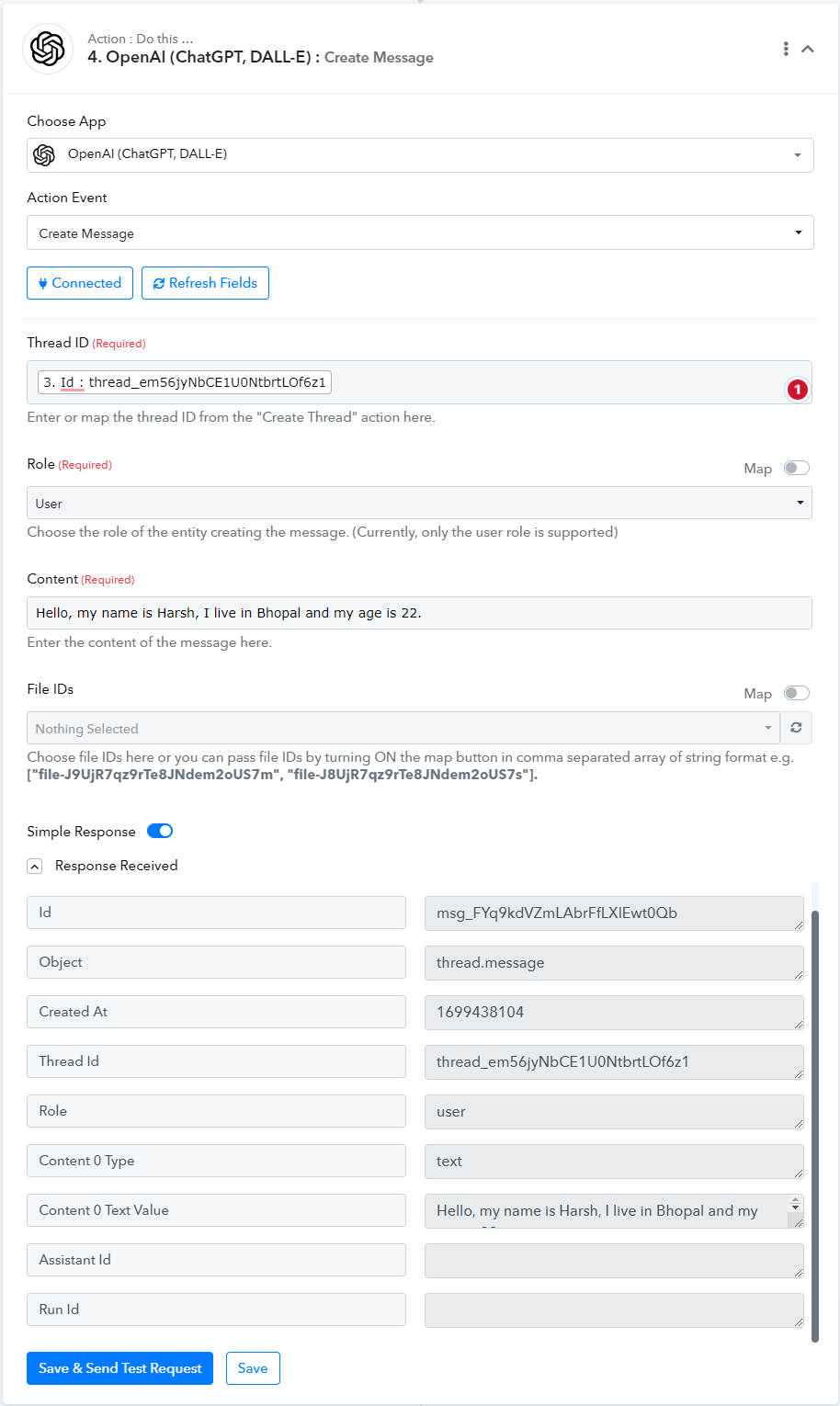
Task: Collapse the step with the header chevron
Action: (808, 49)
